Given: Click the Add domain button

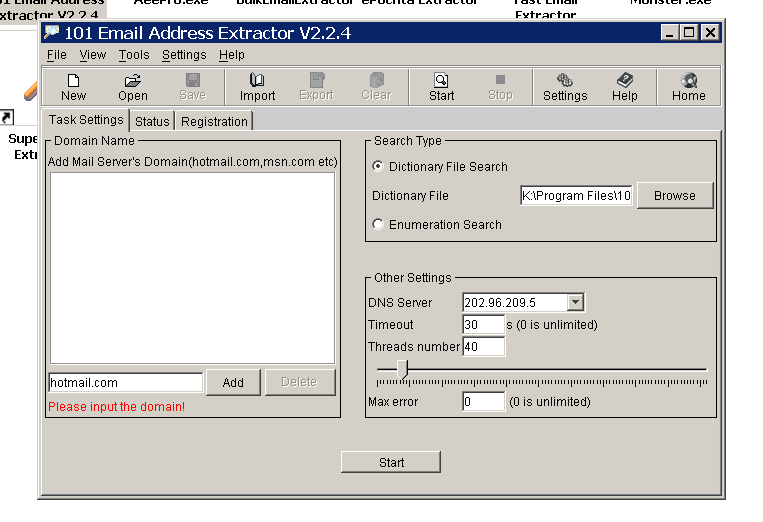Looking at the screenshot, I should tap(233, 382).
